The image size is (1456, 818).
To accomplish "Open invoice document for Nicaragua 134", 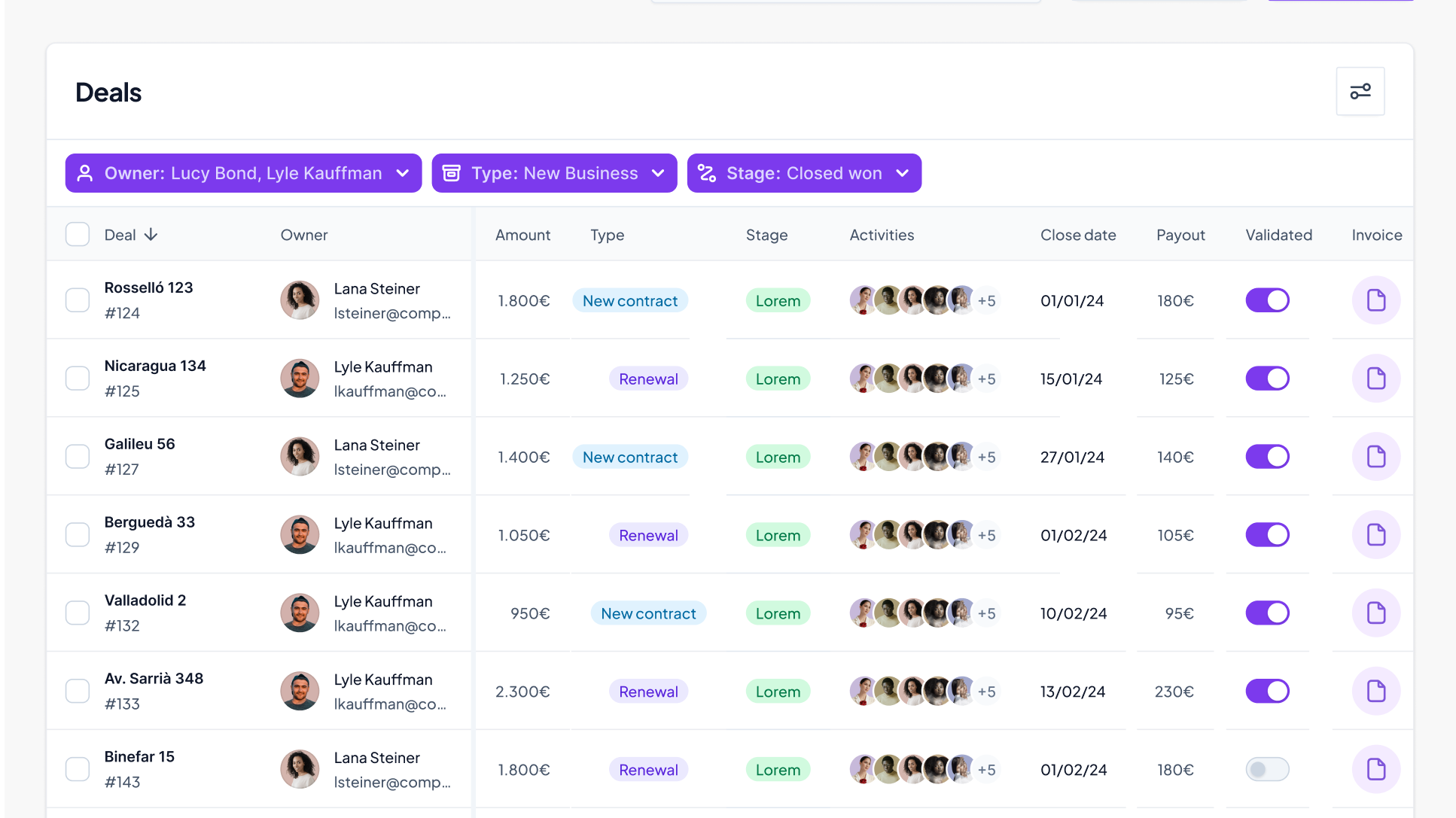I will (1375, 379).
